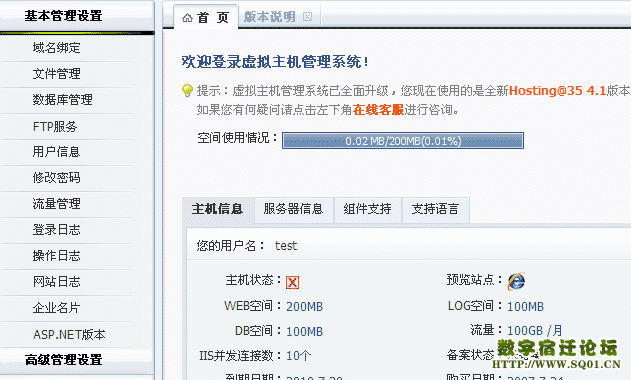Screen dimensions: 631x380
Task: Open 用户信息 in the sidebar
Action: (57, 152)
